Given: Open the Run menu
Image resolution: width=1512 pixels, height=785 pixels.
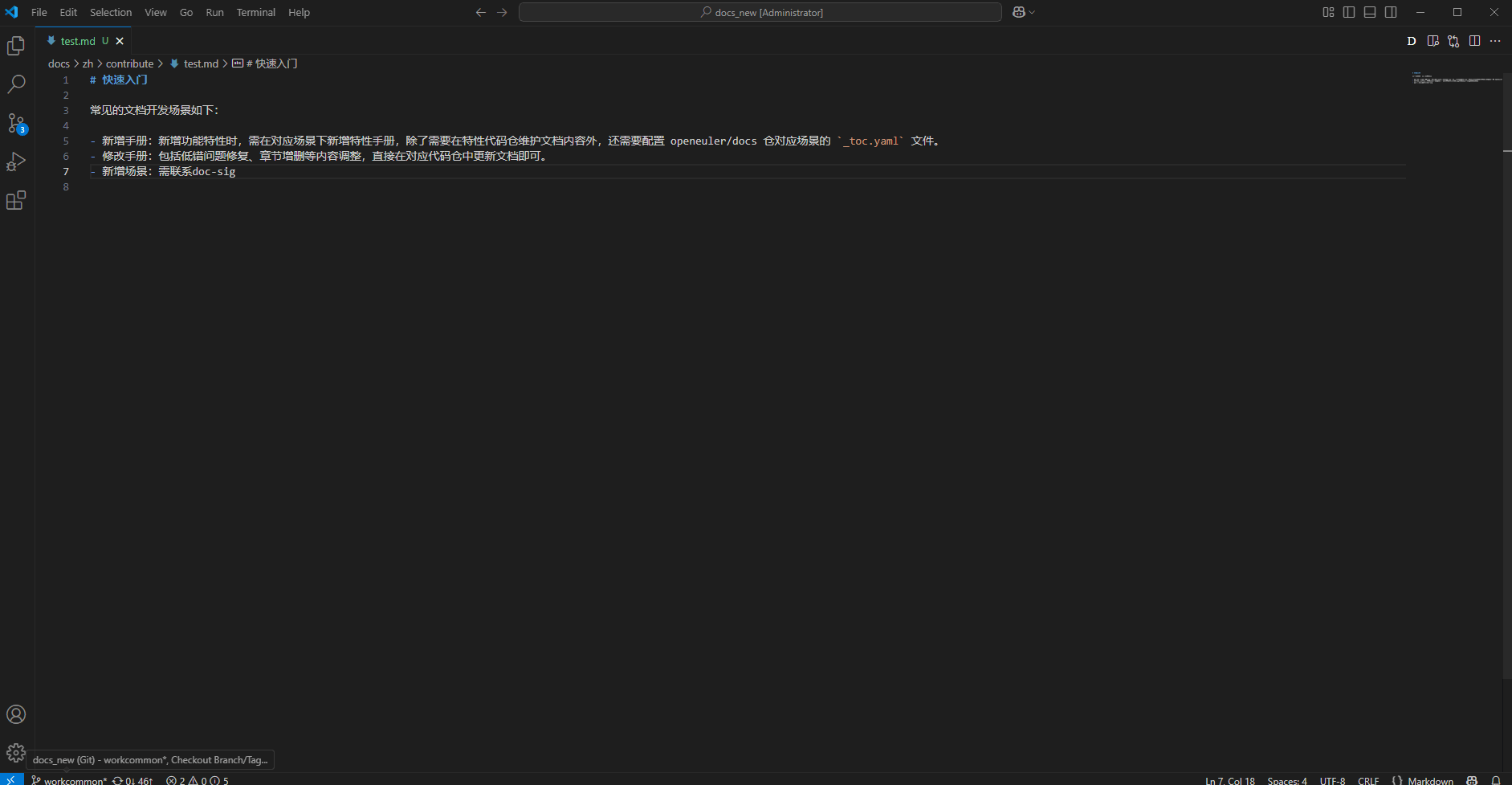Looking at the screenshot, I should coord(214,12).
